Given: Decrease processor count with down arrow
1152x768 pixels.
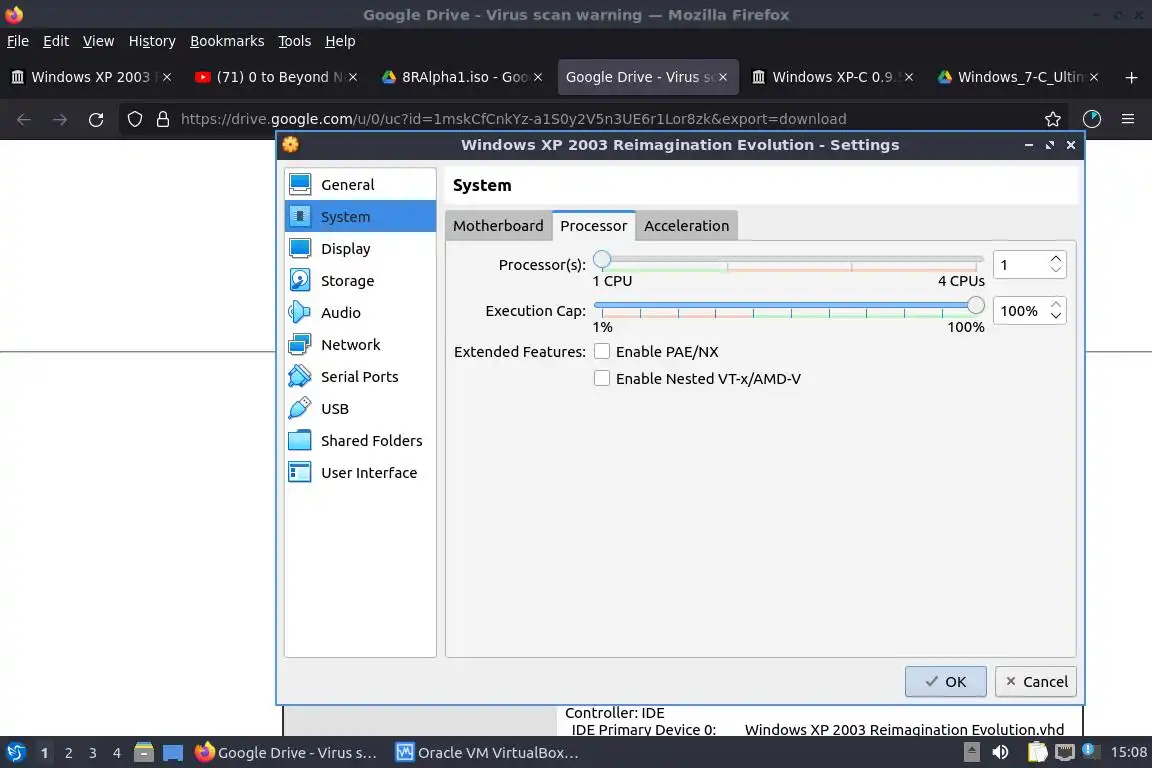Looking at the screenshot, I should click(x=1056, y=270).
